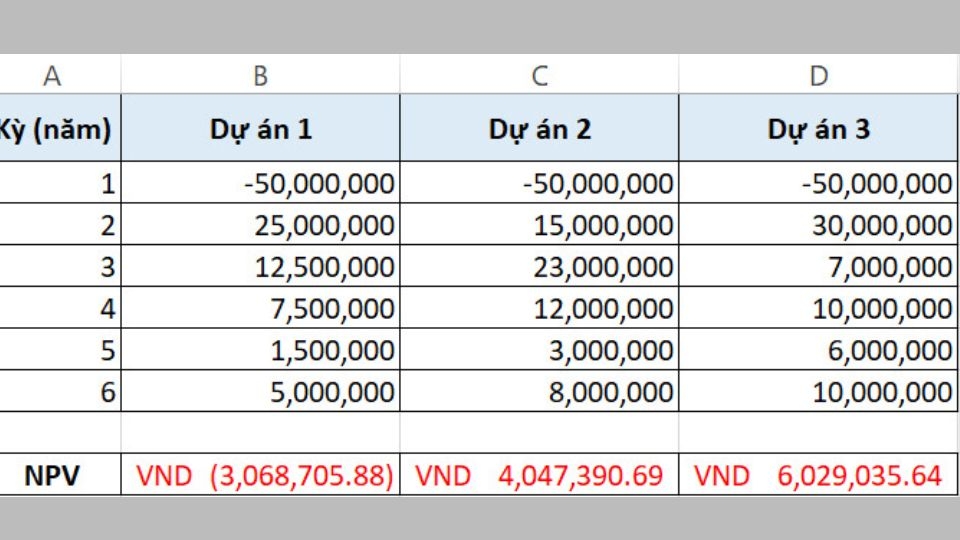
Task: Select Dự án 1 cell 25,000,000
Action: tap(260, 224)
